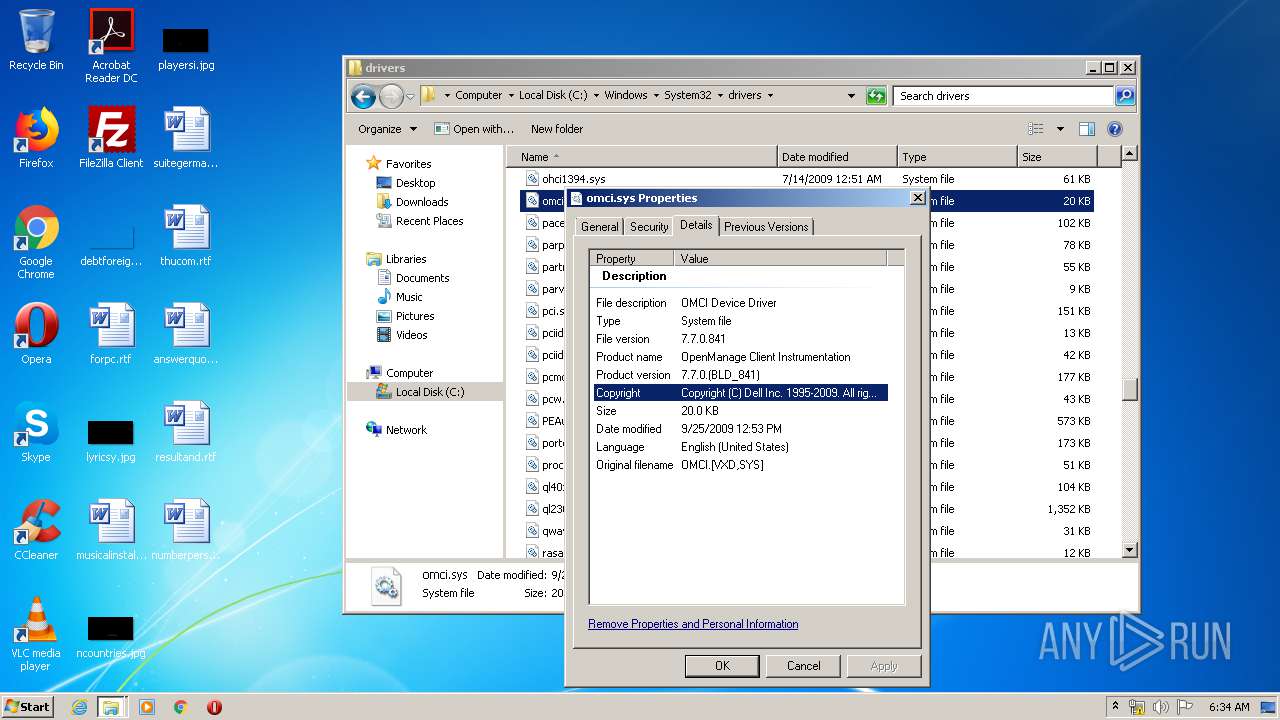
Task: Select Desktop under Favorites
Action: click(415, 183)
